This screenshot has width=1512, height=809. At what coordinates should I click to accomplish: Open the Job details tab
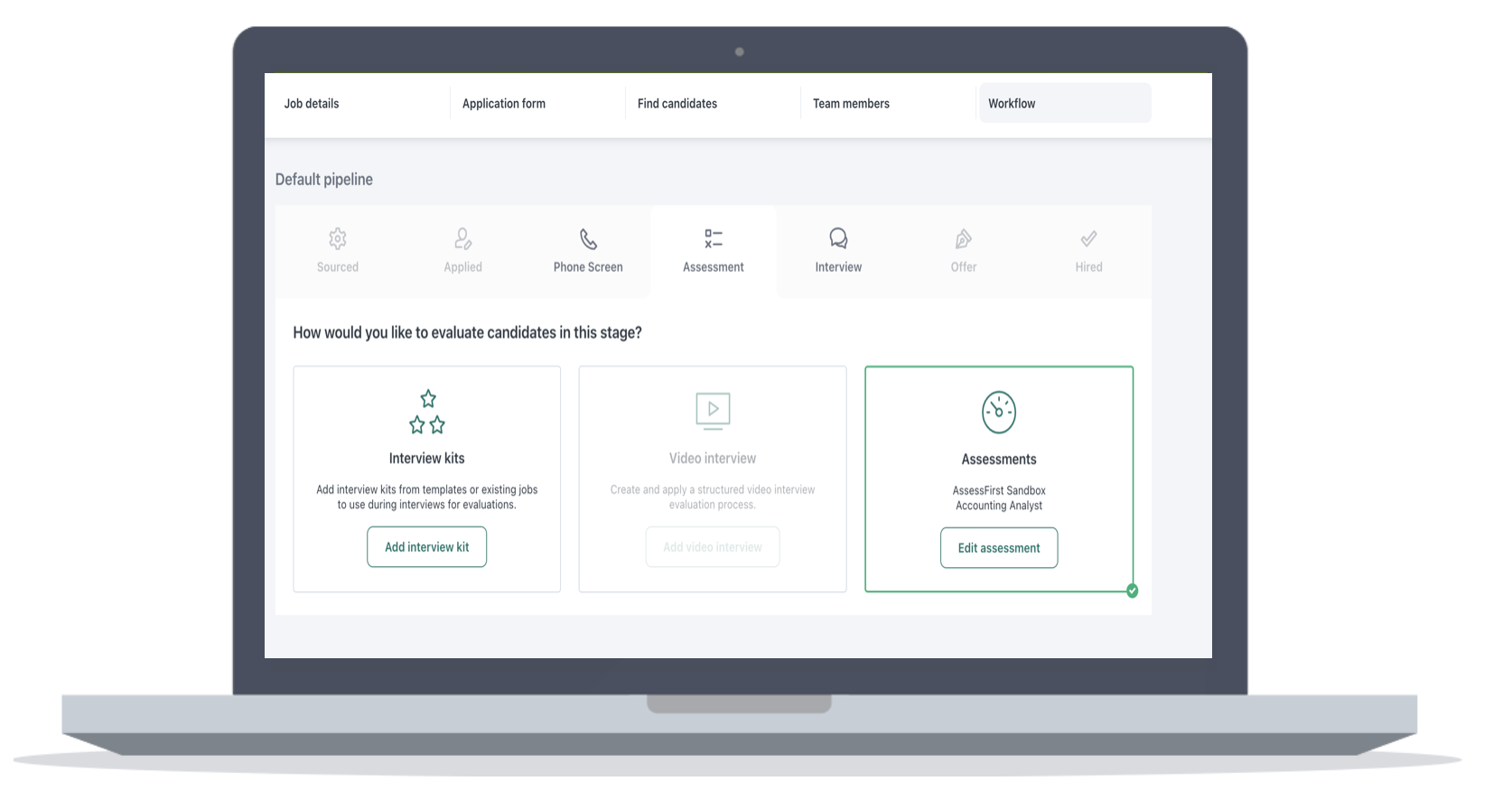point(312,104)
